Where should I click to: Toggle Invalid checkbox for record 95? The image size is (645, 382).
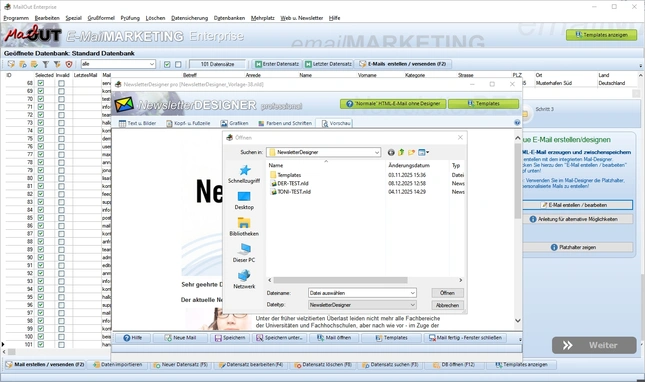61,297
